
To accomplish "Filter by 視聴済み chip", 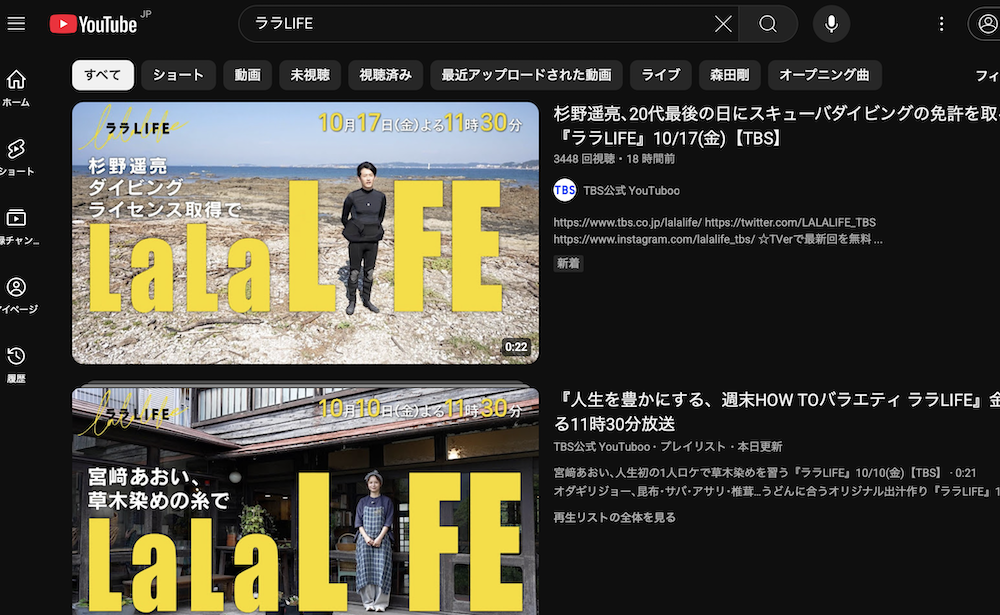I will pyautogui.click(x=385, y=75).
